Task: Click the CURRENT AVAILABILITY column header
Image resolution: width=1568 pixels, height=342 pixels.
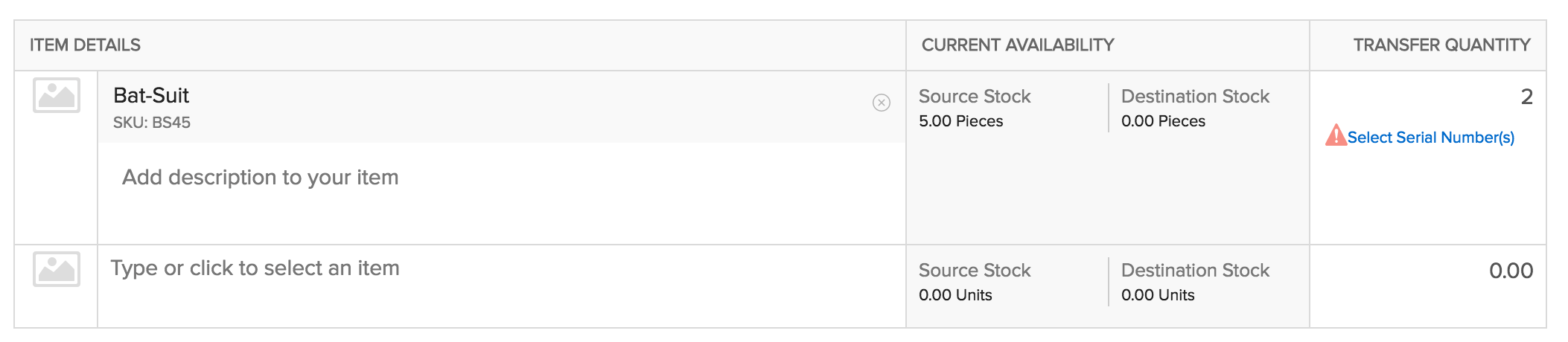Action: pyautogui.click(x=1018, y=45)
